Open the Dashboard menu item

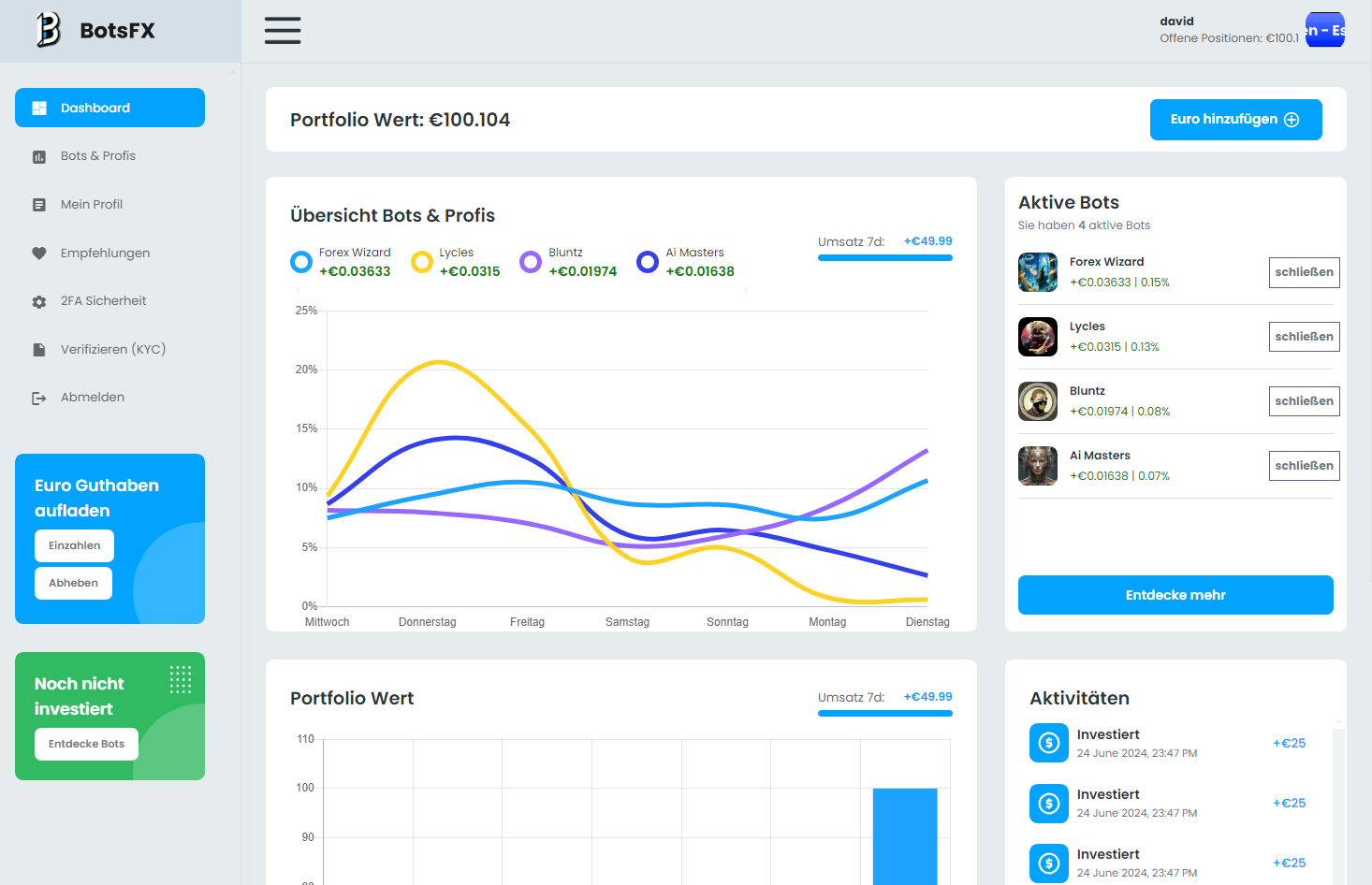coord(109,108)
